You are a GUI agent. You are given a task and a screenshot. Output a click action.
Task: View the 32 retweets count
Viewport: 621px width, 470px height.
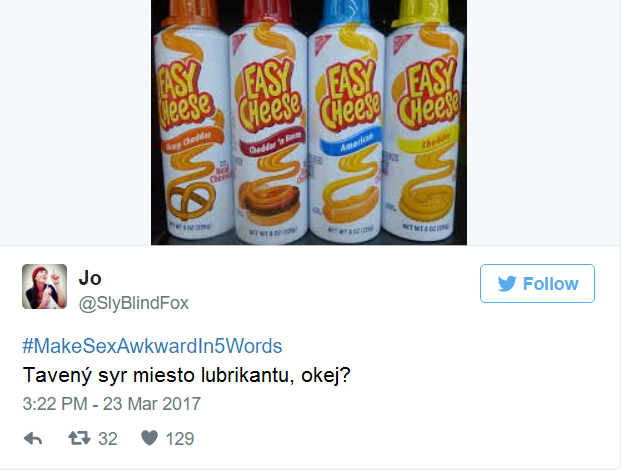click(108, 439)
